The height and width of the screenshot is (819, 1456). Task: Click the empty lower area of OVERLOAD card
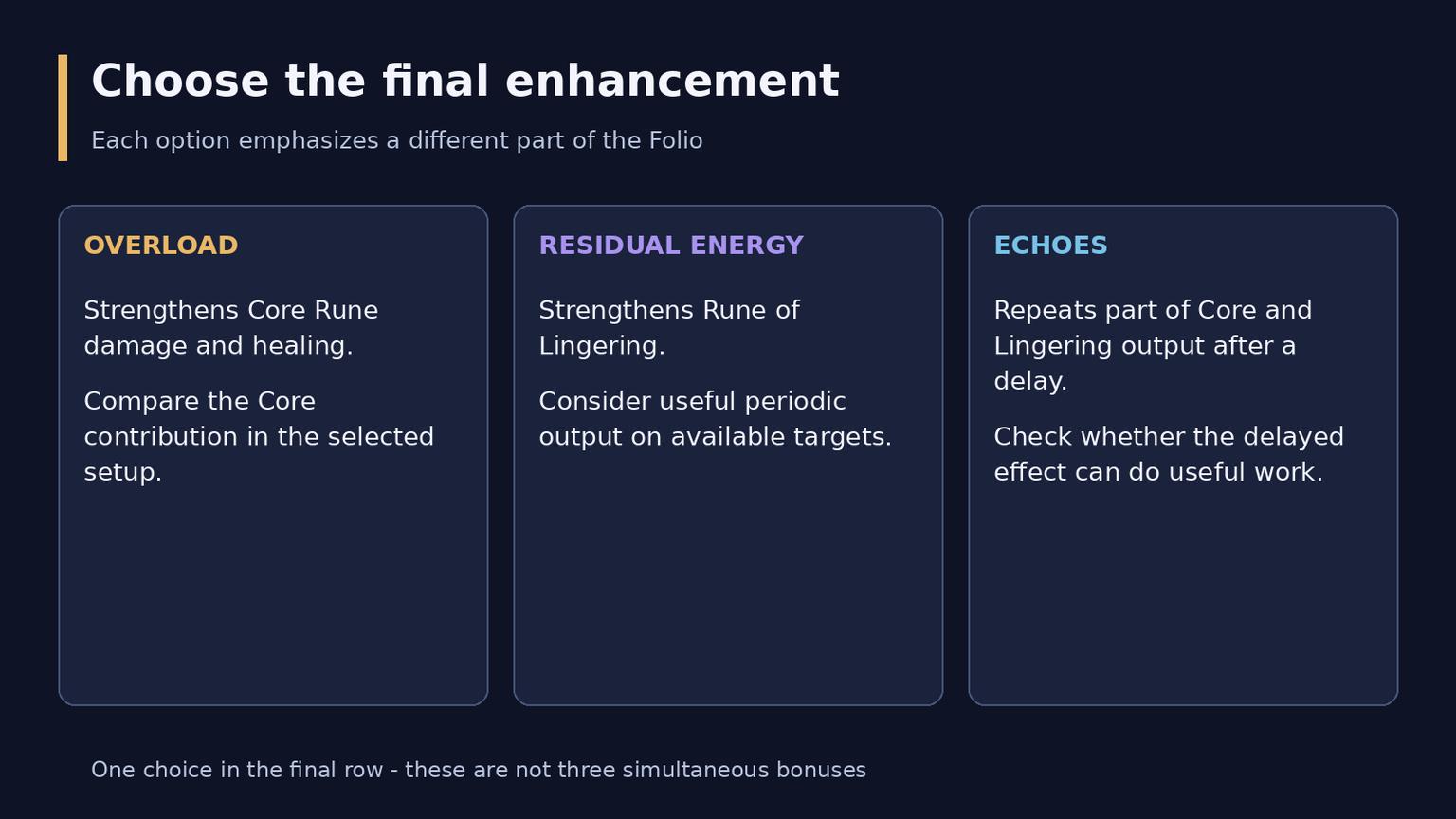coord(273,597)
